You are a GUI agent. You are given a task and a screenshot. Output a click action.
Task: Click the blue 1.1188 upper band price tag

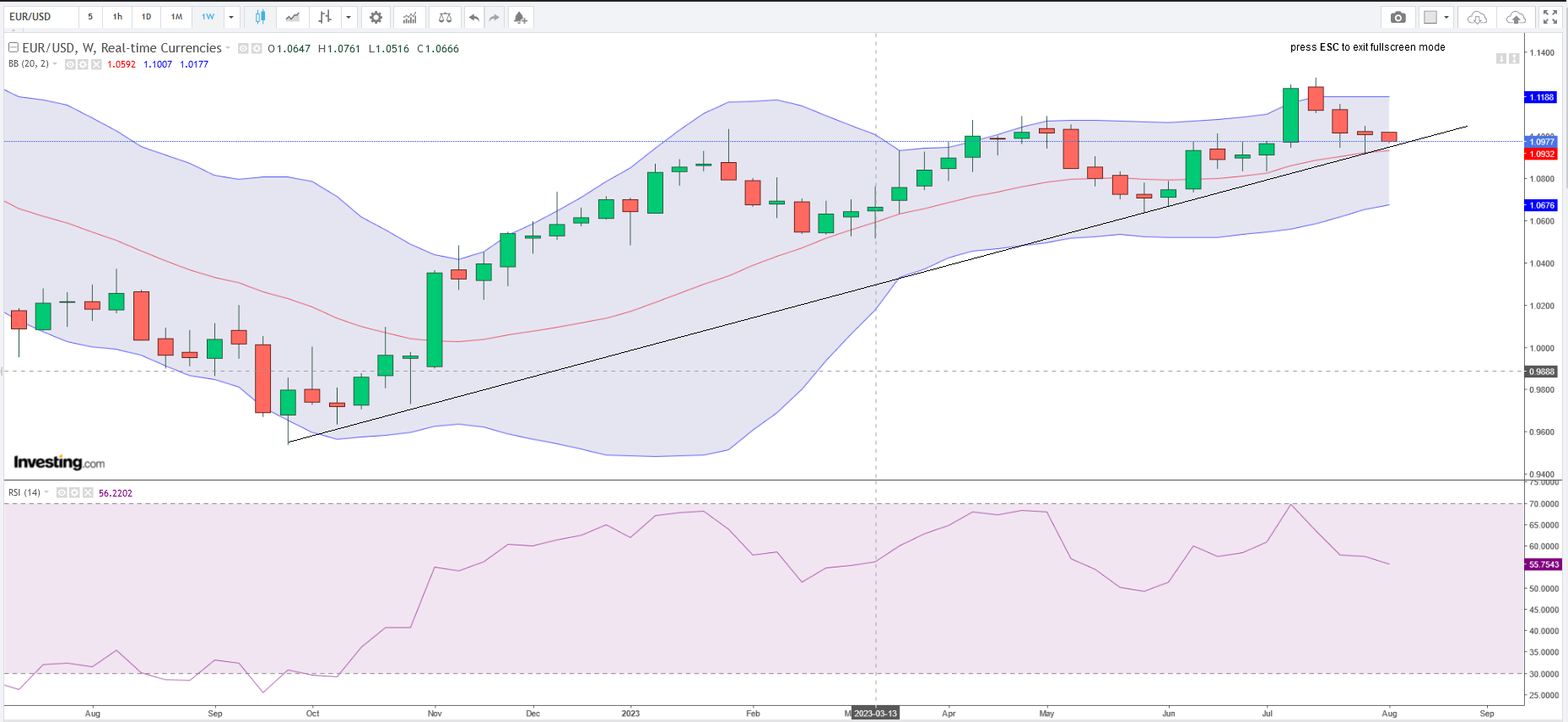[1542, 97]
